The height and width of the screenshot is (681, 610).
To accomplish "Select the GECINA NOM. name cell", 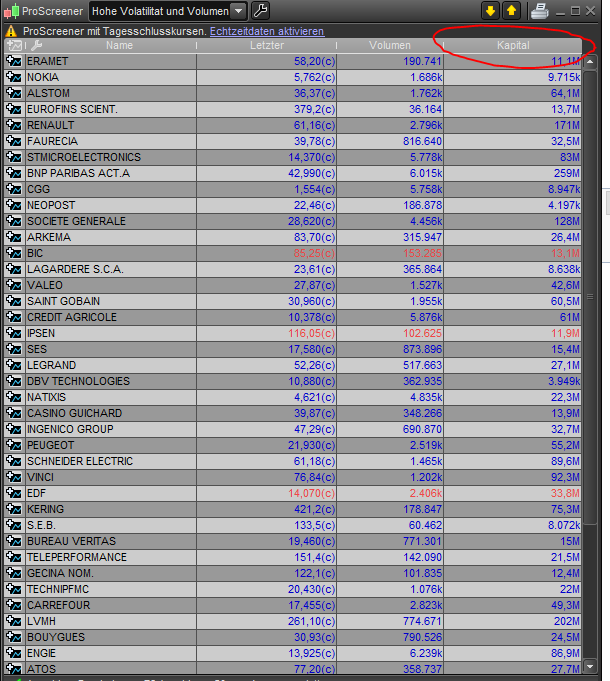I will (x=111, y=573).
